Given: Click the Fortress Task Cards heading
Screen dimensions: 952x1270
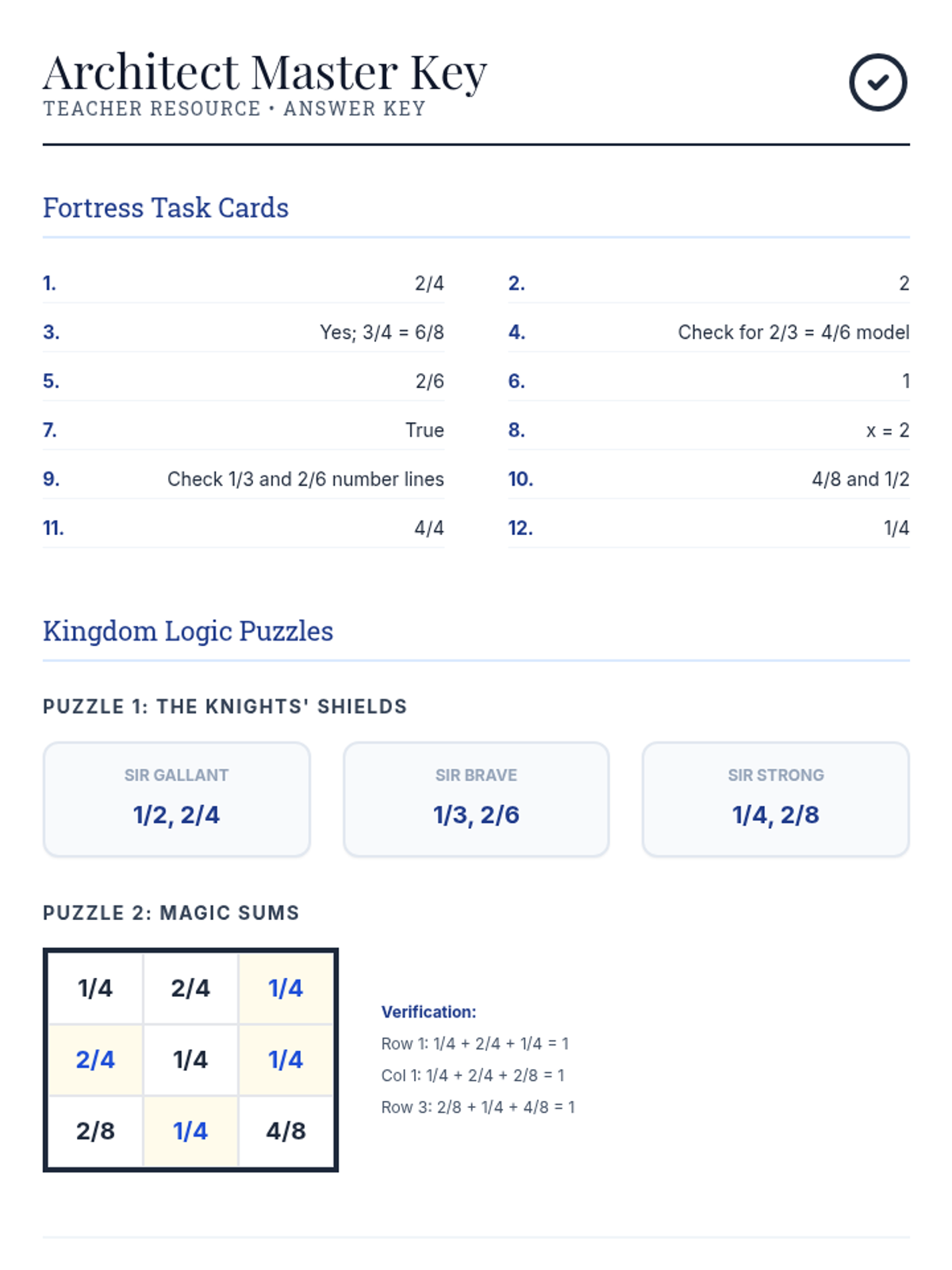Looking at the screenshot, I should click(x=166, y=208).
